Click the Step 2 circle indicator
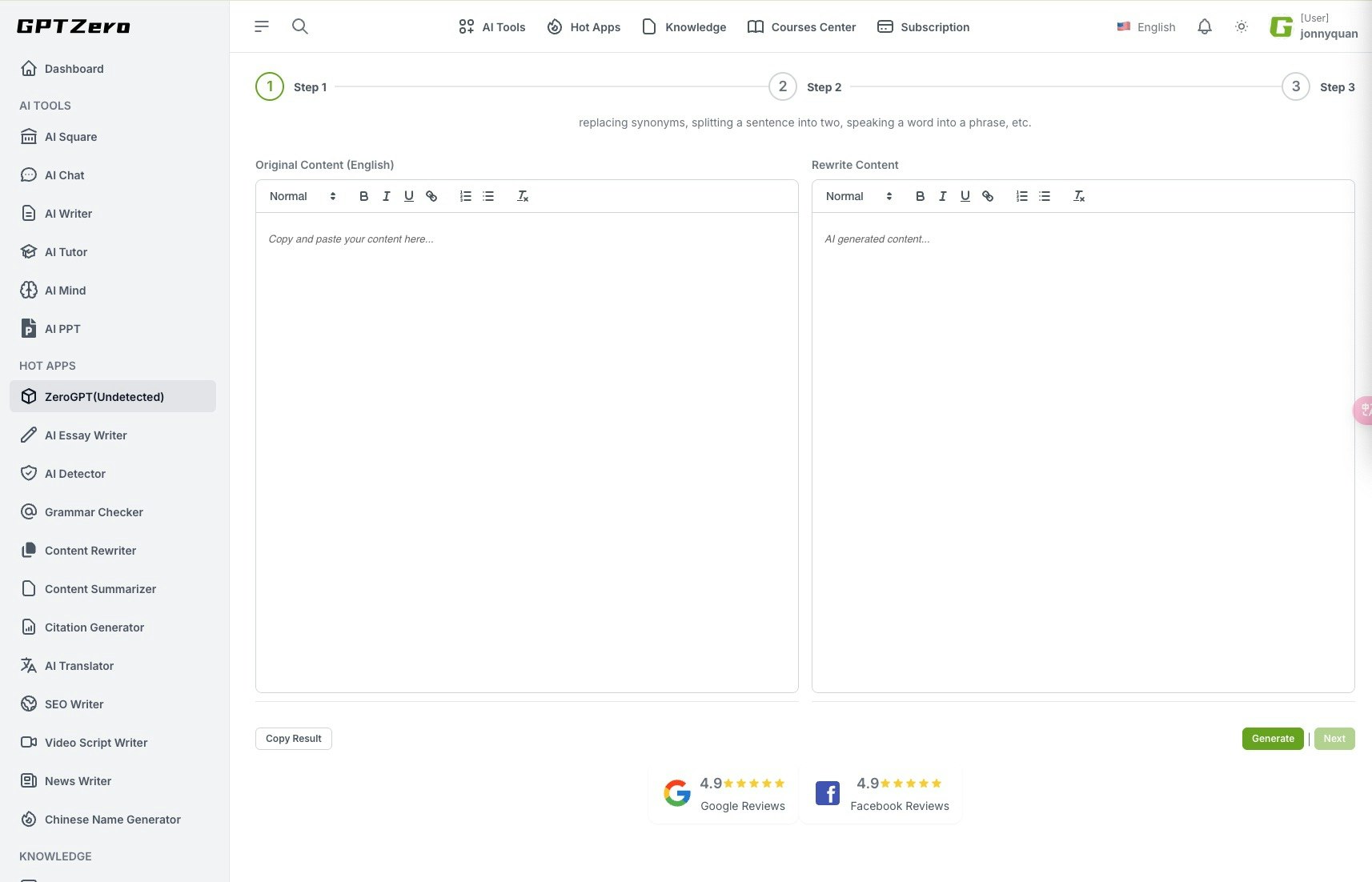Screen dimensions: 1372x882 783,86
